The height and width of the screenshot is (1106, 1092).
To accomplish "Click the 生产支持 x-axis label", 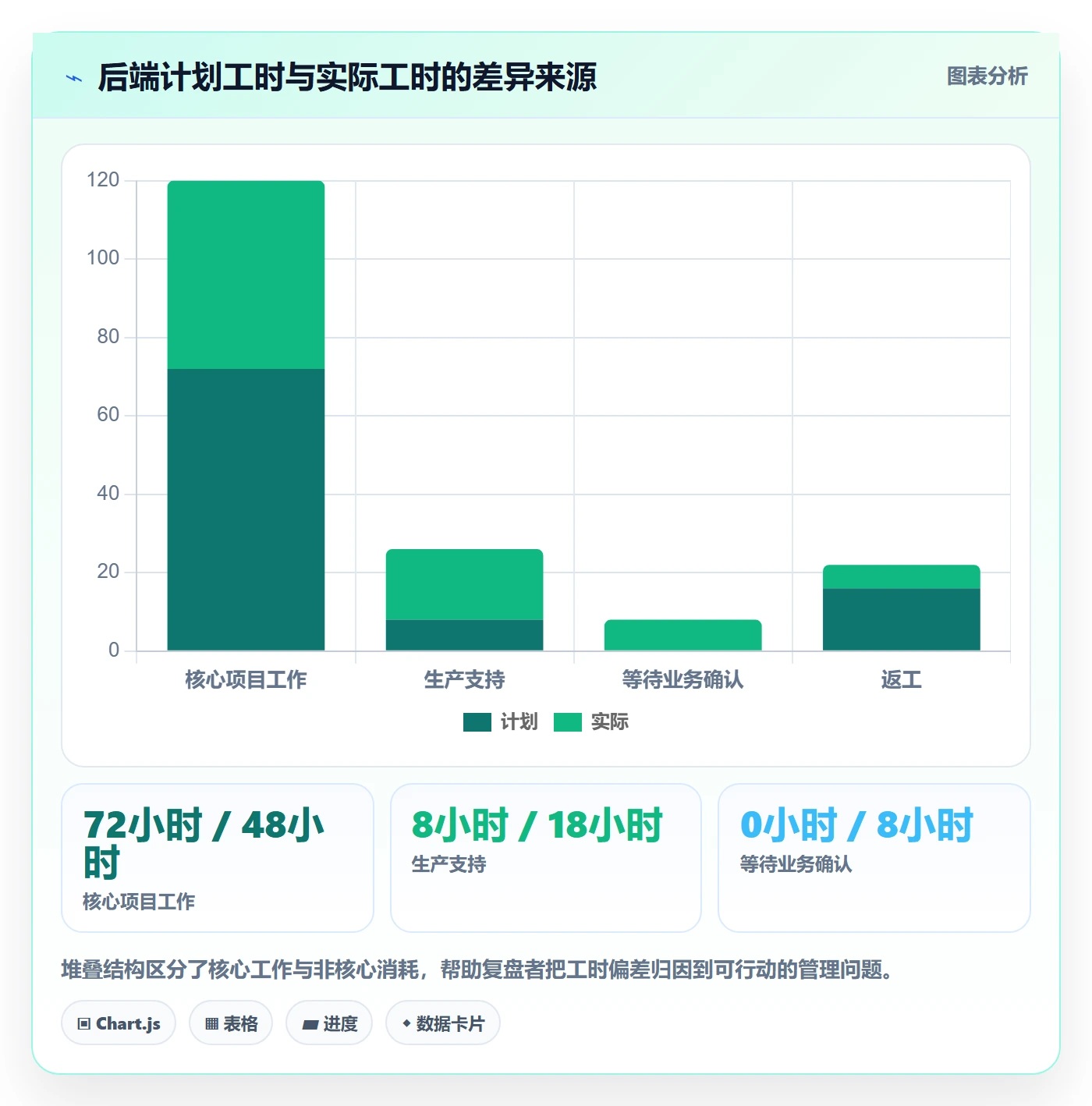I will coord(464,680).
